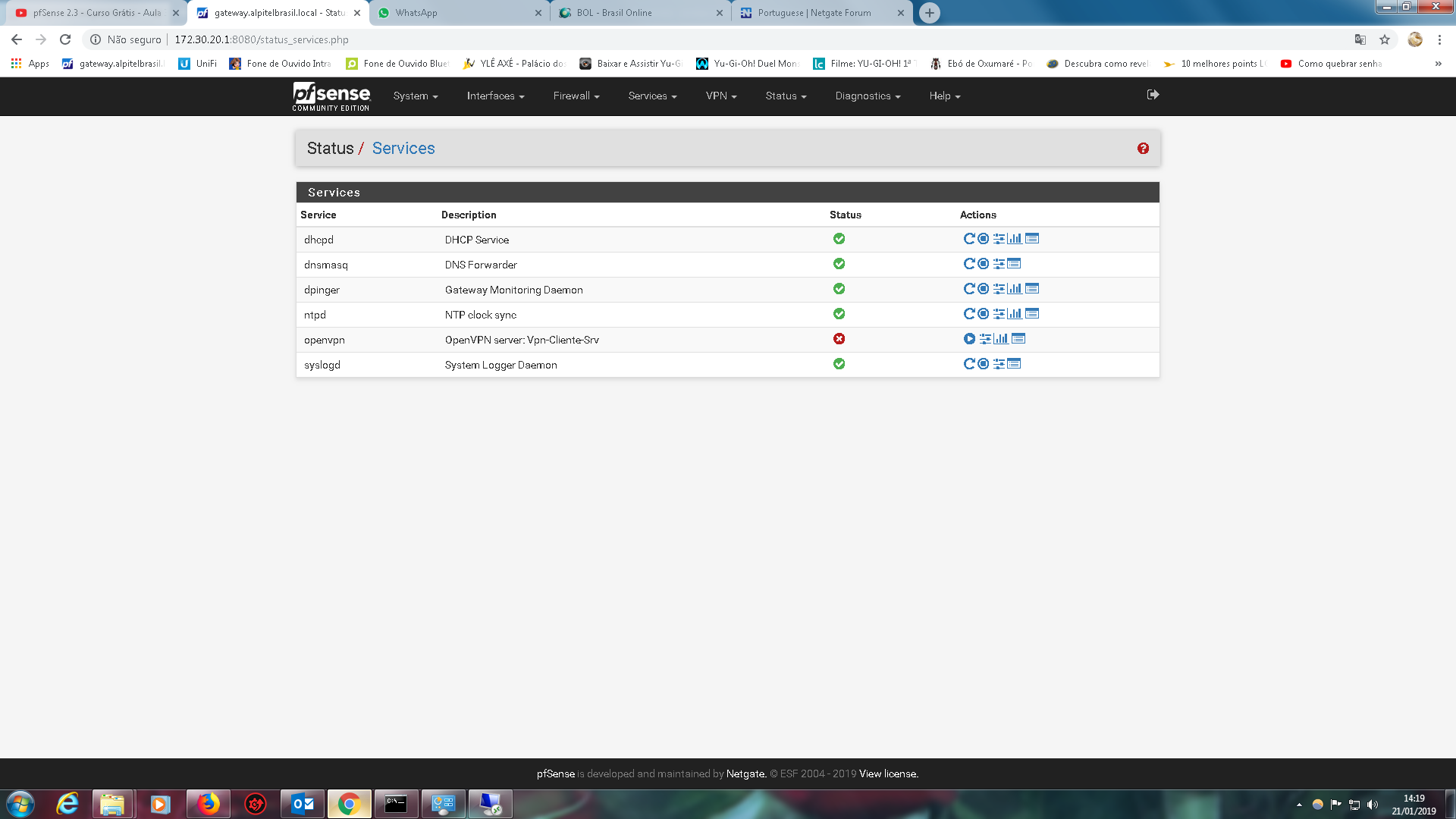Expand the Firewall dropdown menu

tap(576, 96)
